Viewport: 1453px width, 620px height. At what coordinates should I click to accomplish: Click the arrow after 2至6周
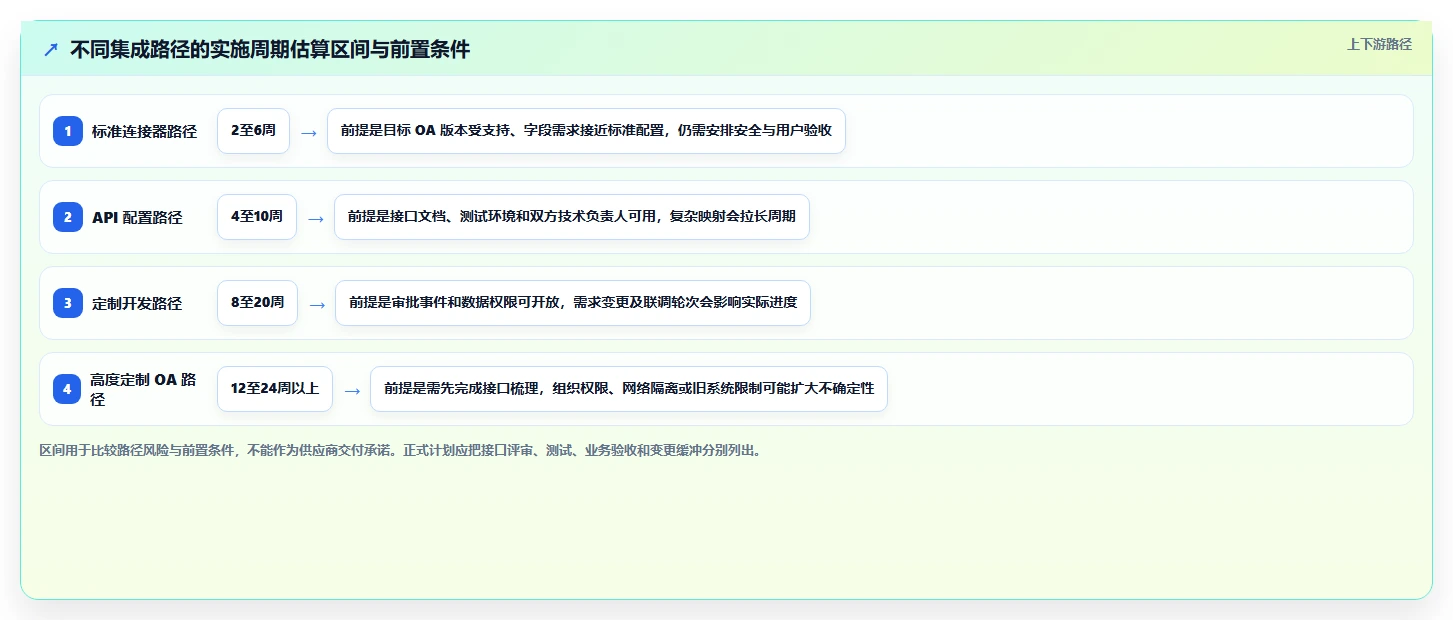pos(309,132)
